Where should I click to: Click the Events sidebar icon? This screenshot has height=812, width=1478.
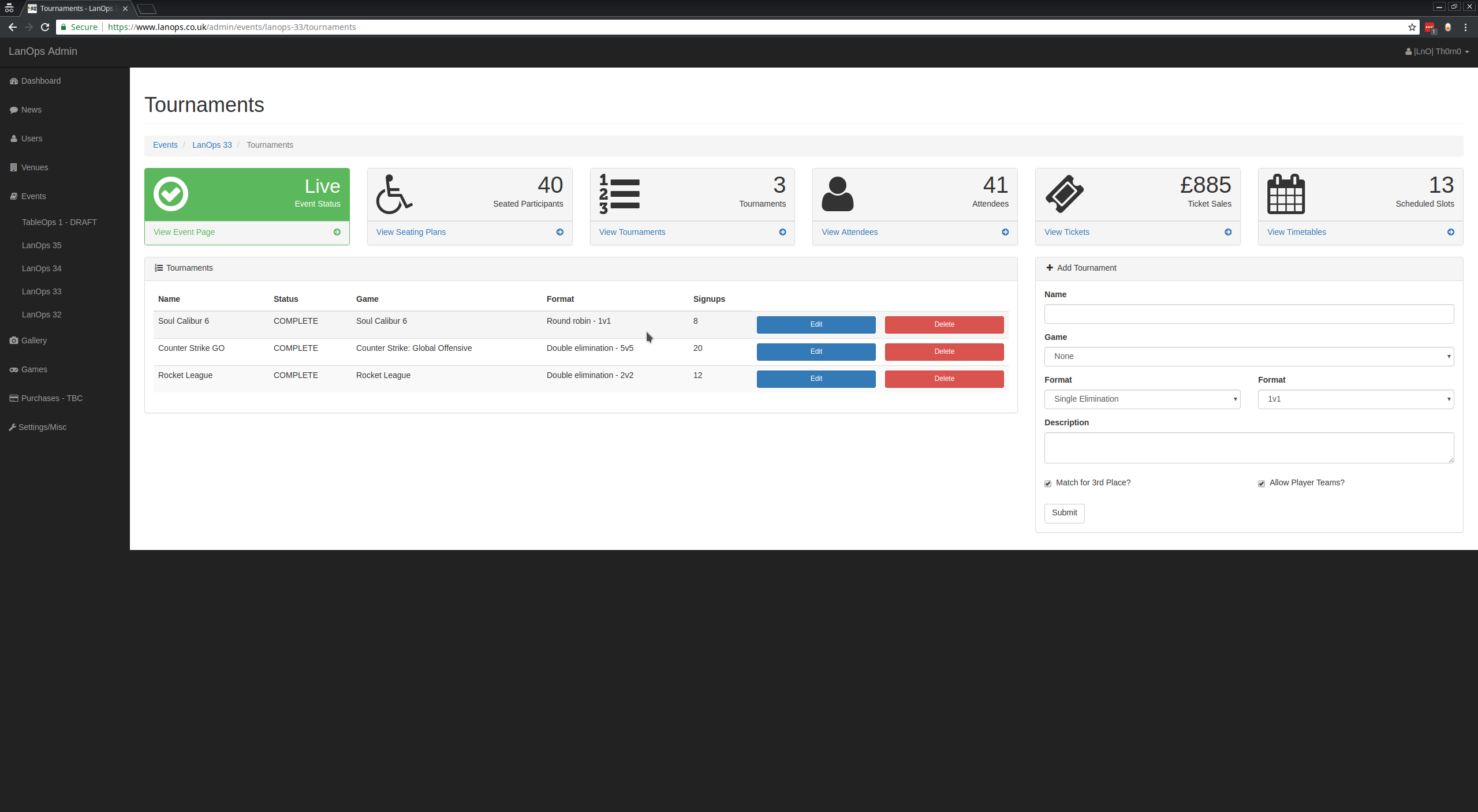[14, 195]
